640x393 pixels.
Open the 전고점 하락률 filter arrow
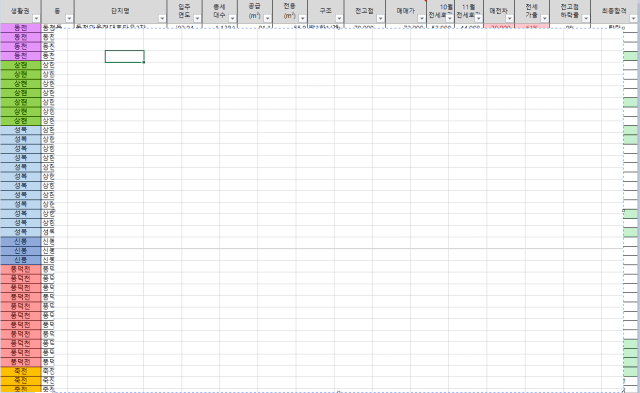click(586, 18)
